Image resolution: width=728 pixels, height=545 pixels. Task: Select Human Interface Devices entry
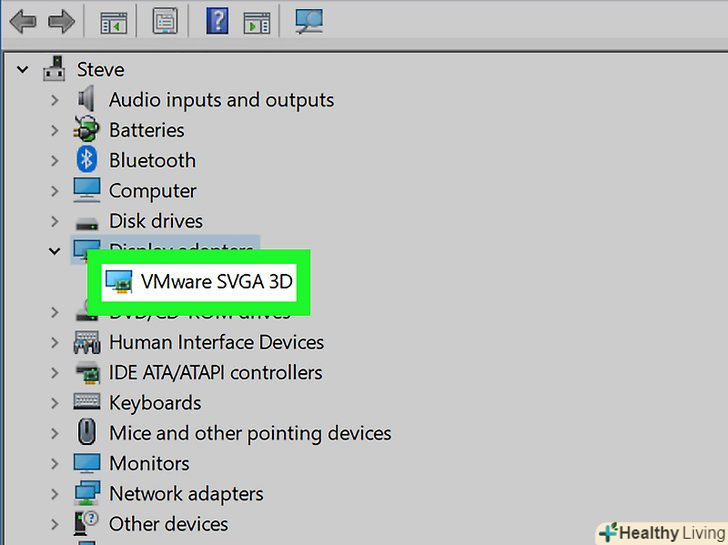coord(216,342)
